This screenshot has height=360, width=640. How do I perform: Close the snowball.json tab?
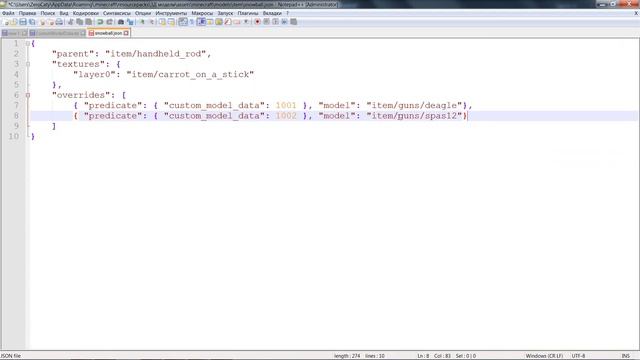pos(126,33)
